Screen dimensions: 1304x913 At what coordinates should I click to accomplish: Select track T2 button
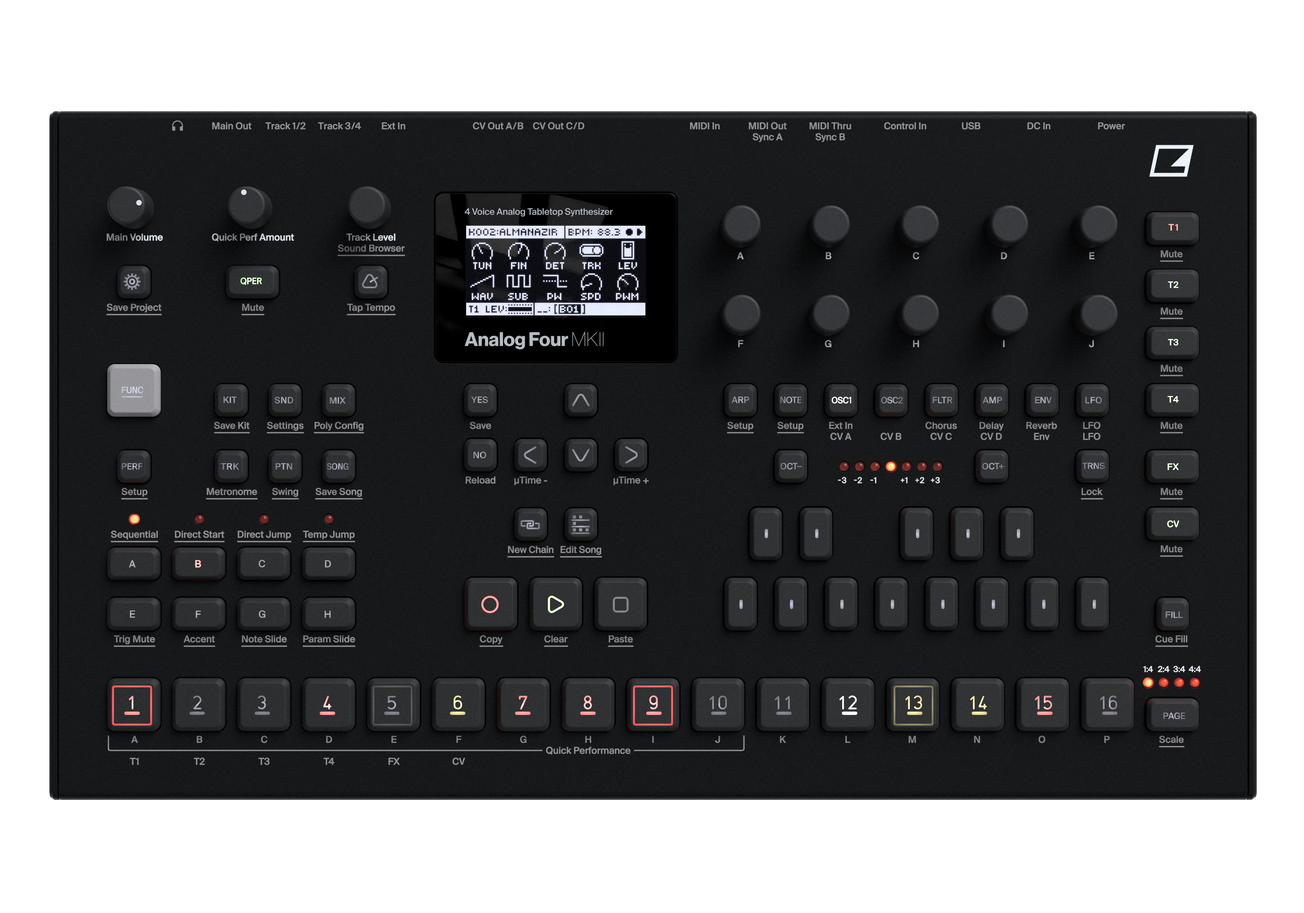point(1172,285)
